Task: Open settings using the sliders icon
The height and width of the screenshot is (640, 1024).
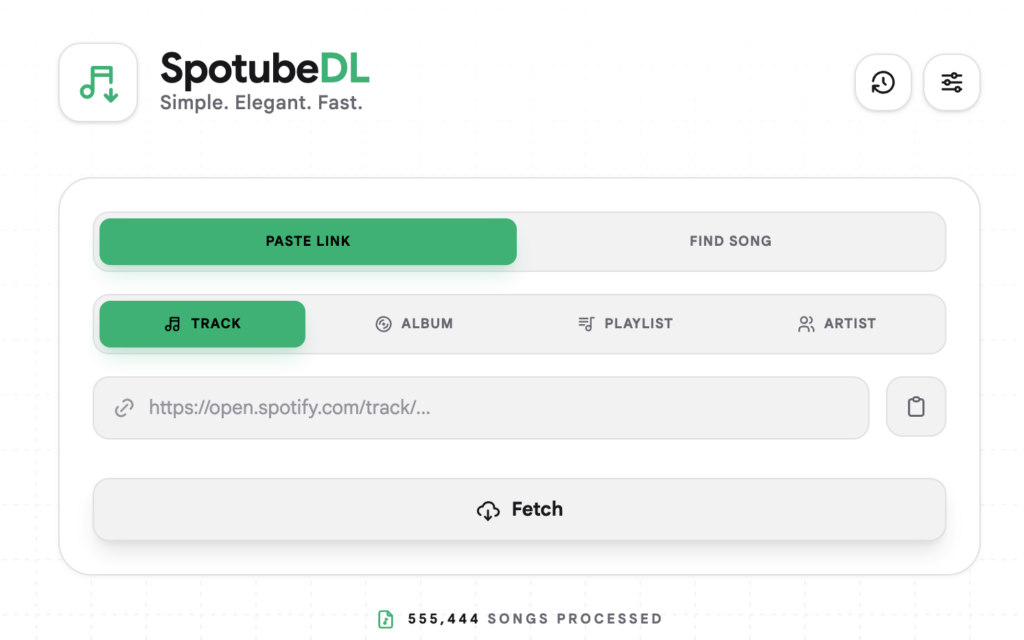Action: click(951, 82)
